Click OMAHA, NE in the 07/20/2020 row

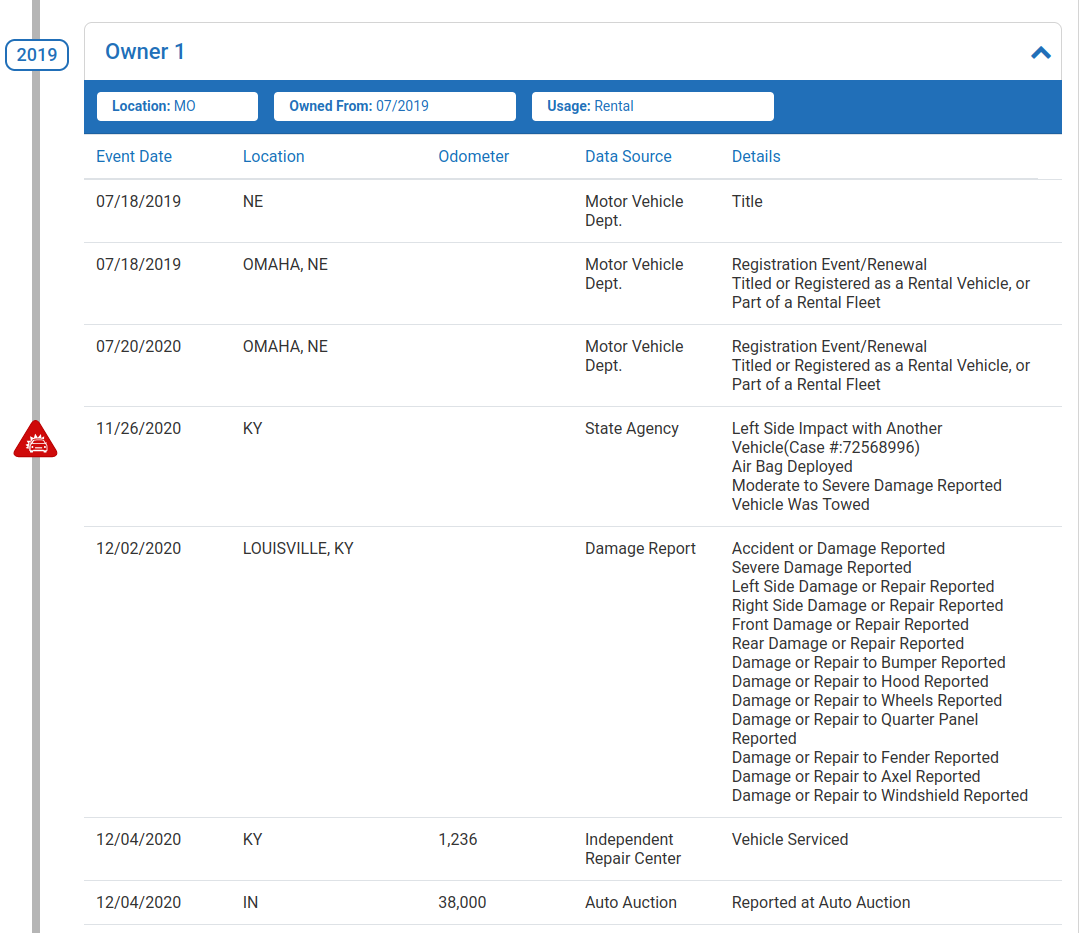[x=285, y=346]
